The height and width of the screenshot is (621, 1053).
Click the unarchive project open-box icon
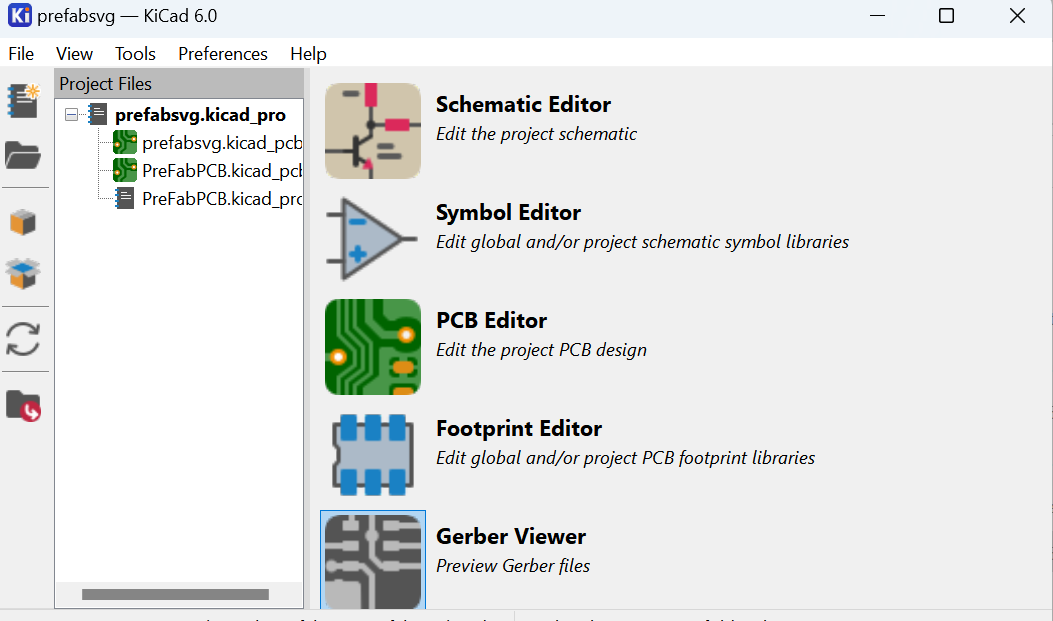coord(23,272)
